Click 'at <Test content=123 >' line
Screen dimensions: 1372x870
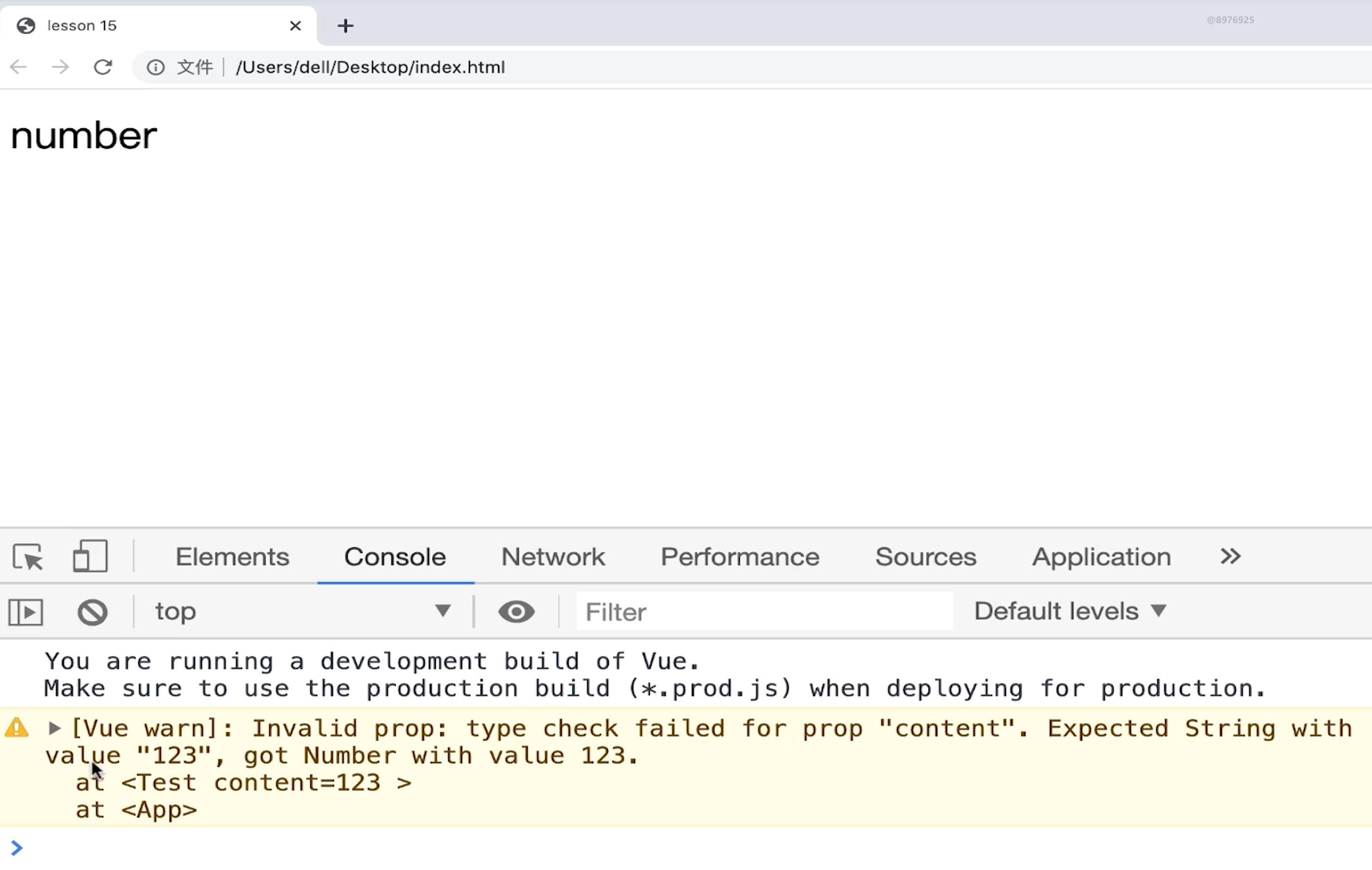coord(243,783)
